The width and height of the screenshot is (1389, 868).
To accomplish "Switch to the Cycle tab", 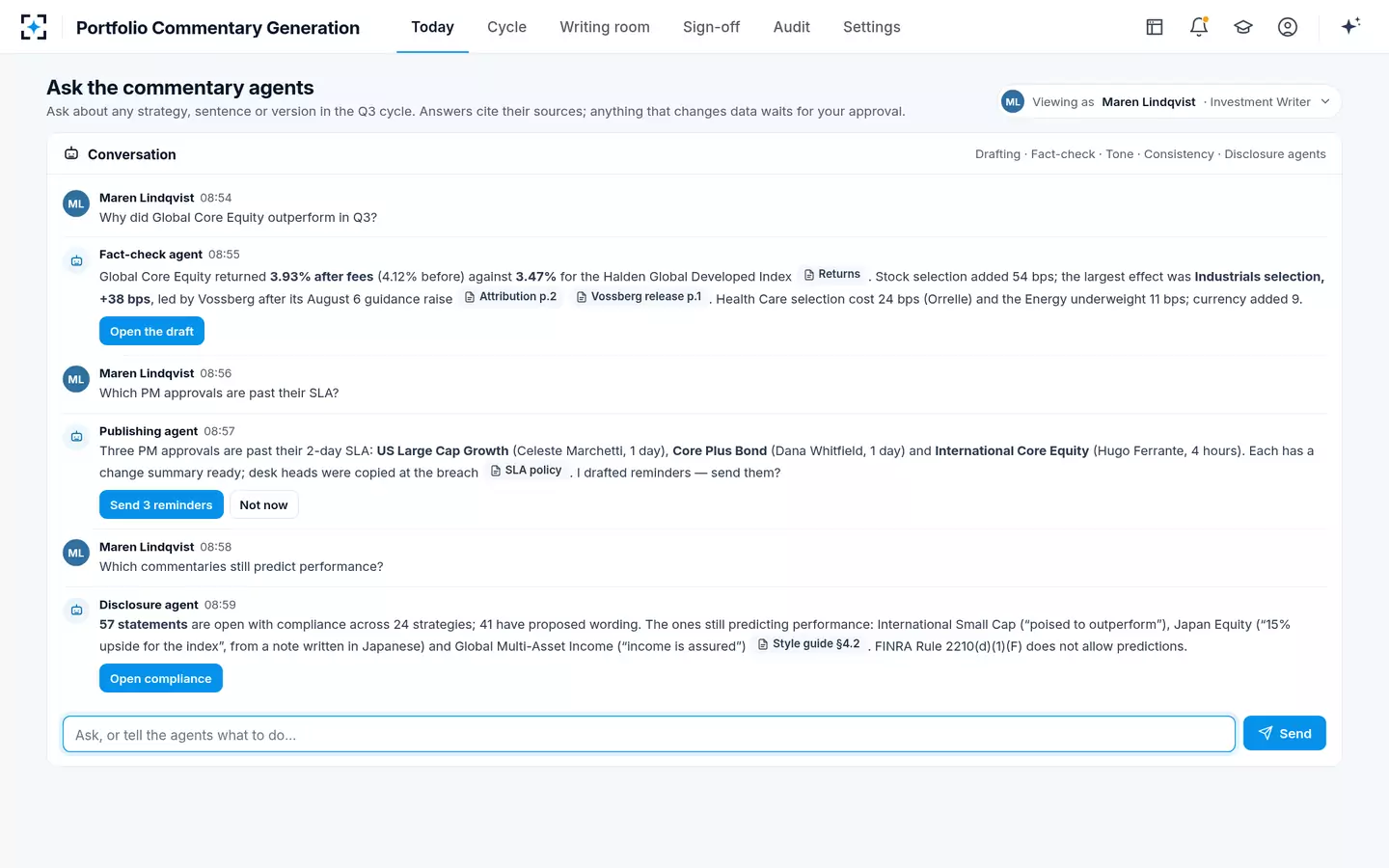I will pos(506,27).
